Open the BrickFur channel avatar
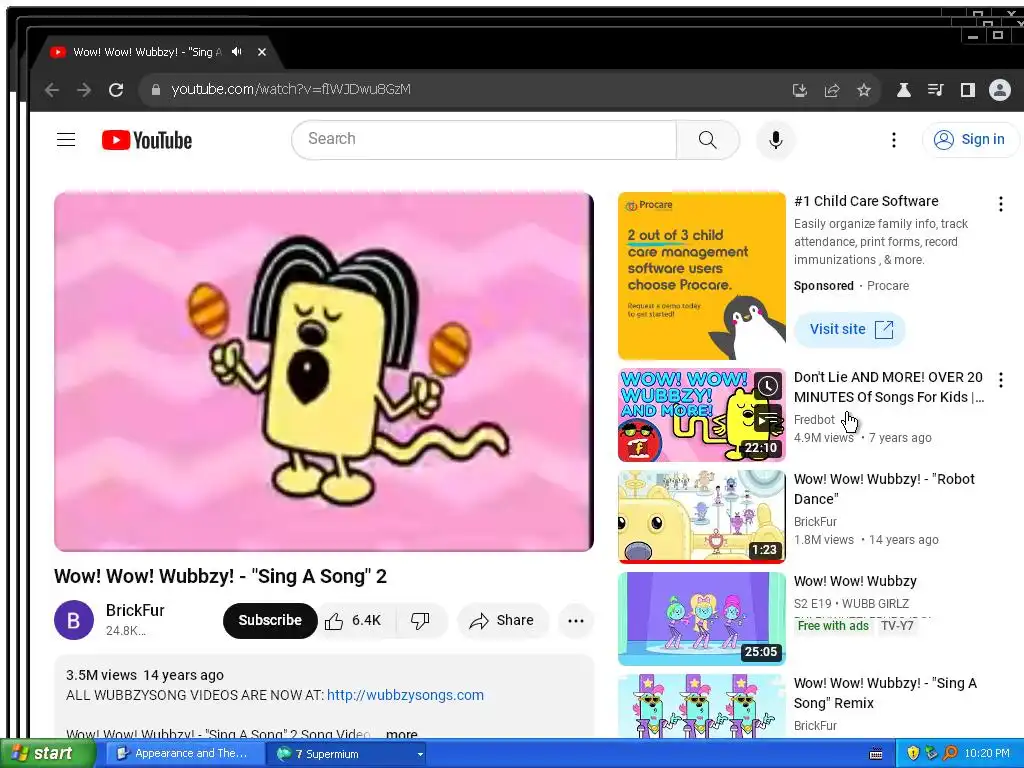 coord(74,620)
